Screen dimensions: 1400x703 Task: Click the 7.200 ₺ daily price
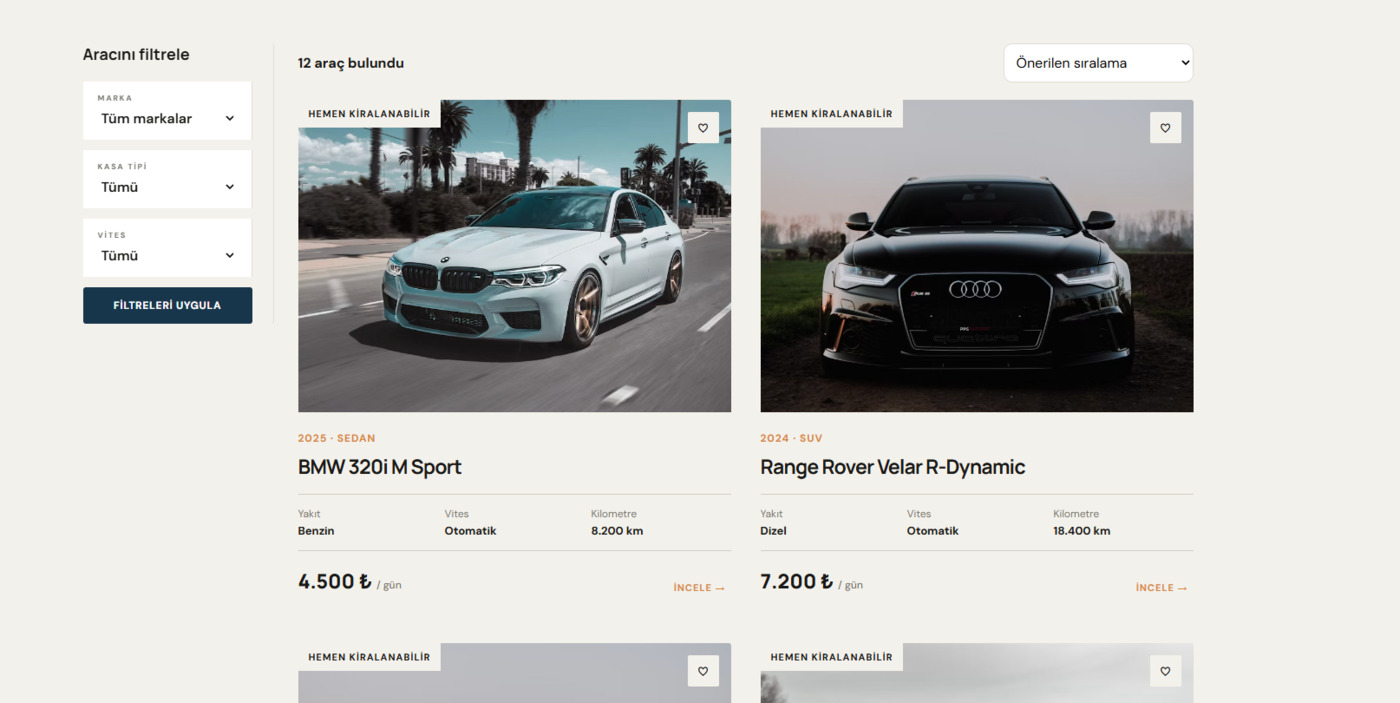(x=797, y=582)
